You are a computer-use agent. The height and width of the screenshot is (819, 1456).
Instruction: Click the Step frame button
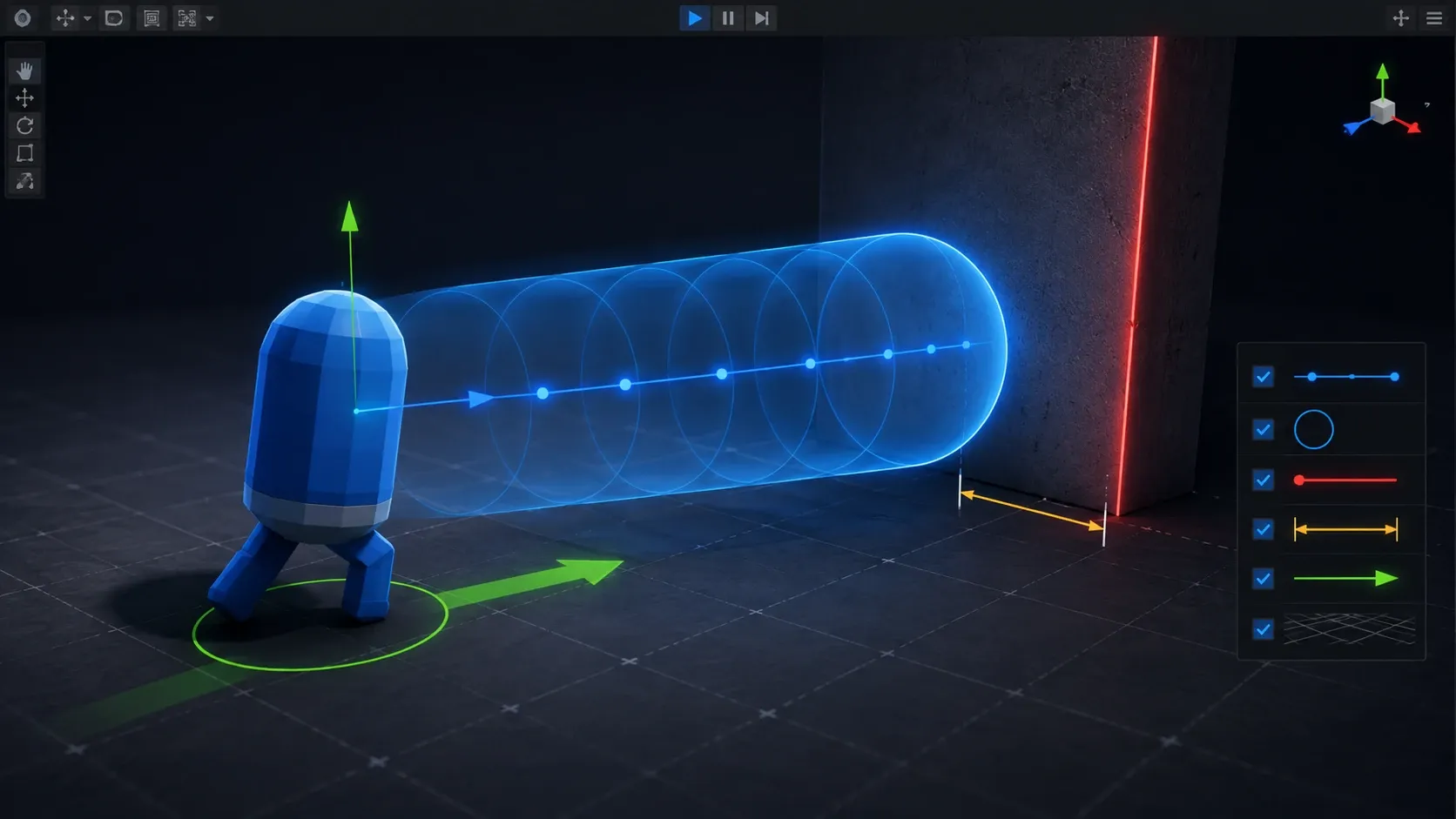pyautogui.click(x=761, y=18)
